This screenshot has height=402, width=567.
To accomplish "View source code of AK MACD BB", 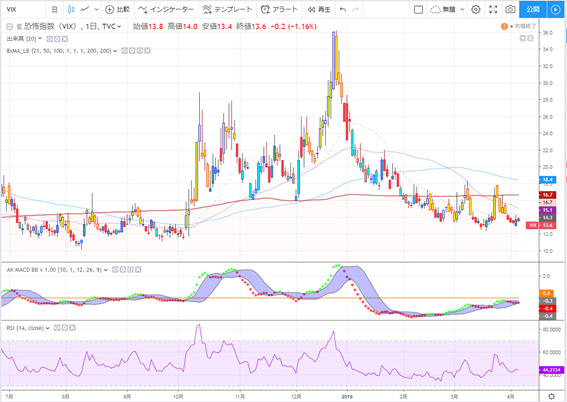I will pos(130,270).
